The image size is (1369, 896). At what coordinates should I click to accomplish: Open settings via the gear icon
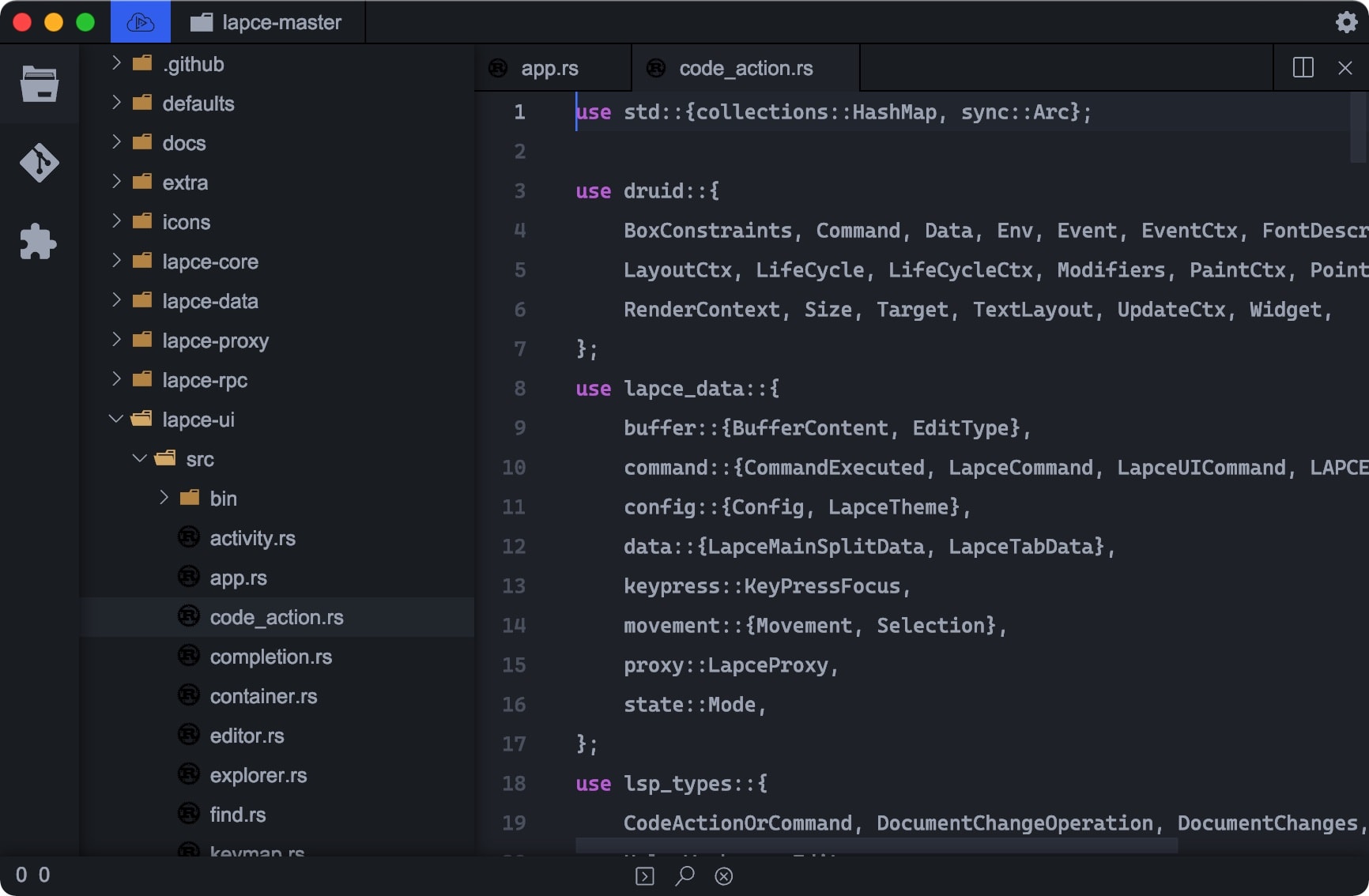[x=1346, y=22]
